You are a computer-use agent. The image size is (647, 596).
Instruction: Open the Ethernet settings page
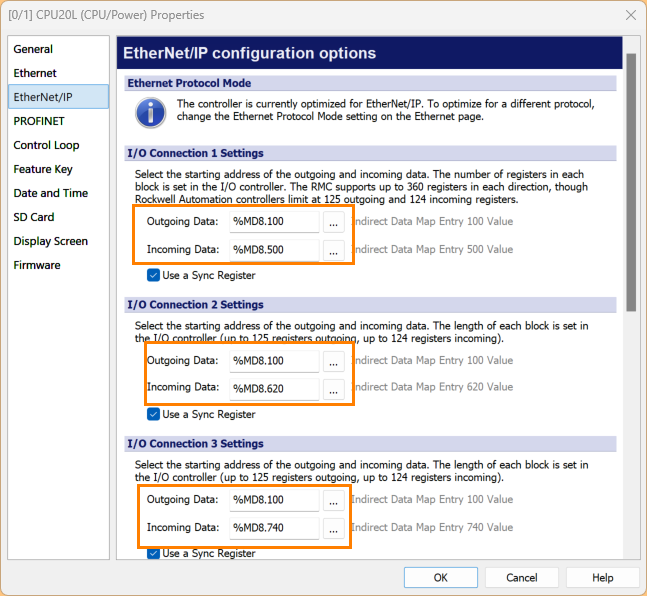35,73
